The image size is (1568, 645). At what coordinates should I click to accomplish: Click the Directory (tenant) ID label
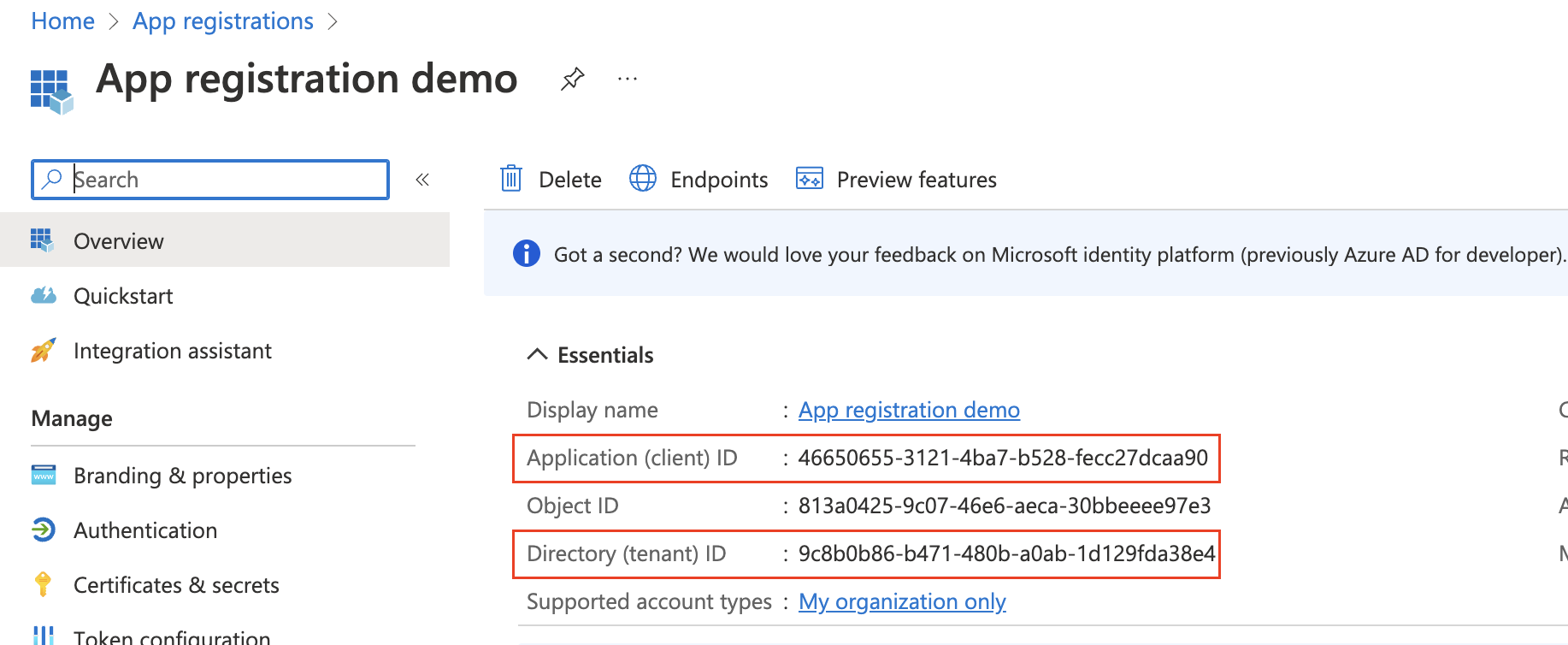pos(627,553)
